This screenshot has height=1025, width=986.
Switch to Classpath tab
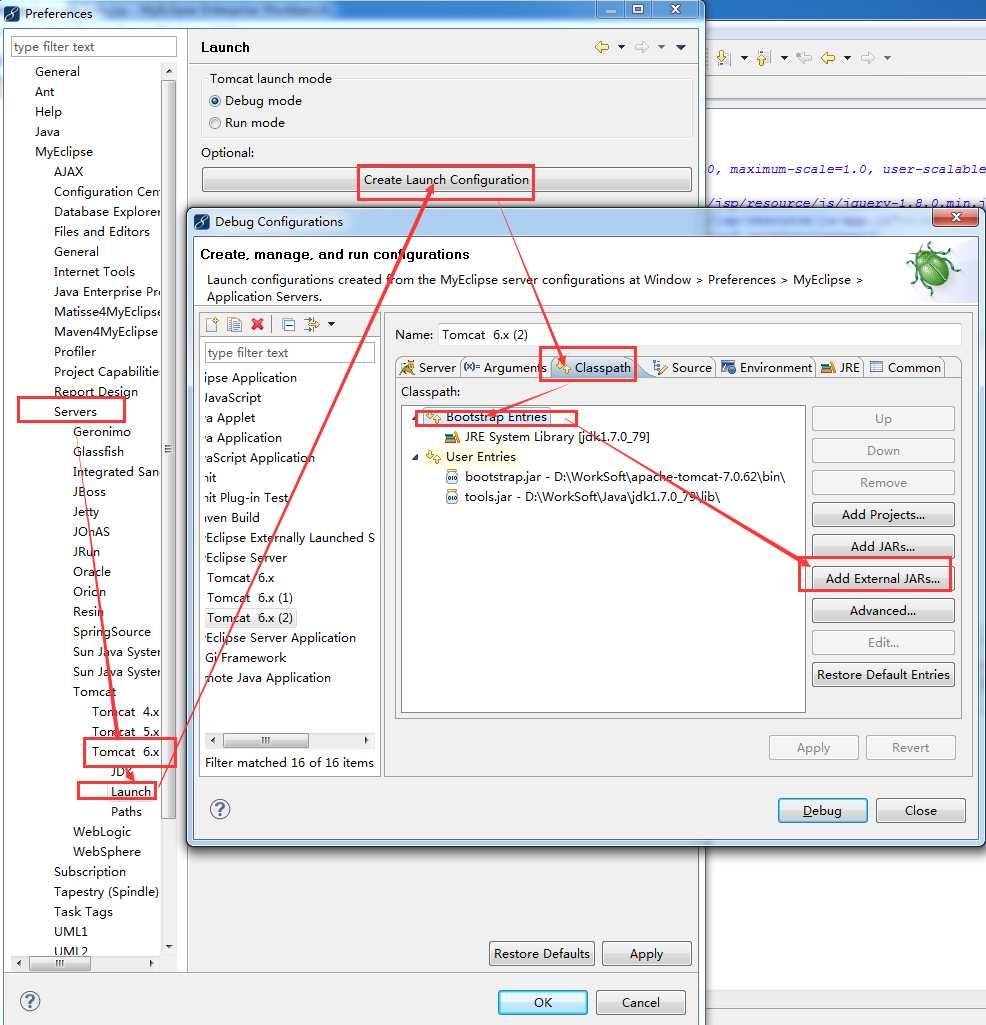(x=594, y=367)
